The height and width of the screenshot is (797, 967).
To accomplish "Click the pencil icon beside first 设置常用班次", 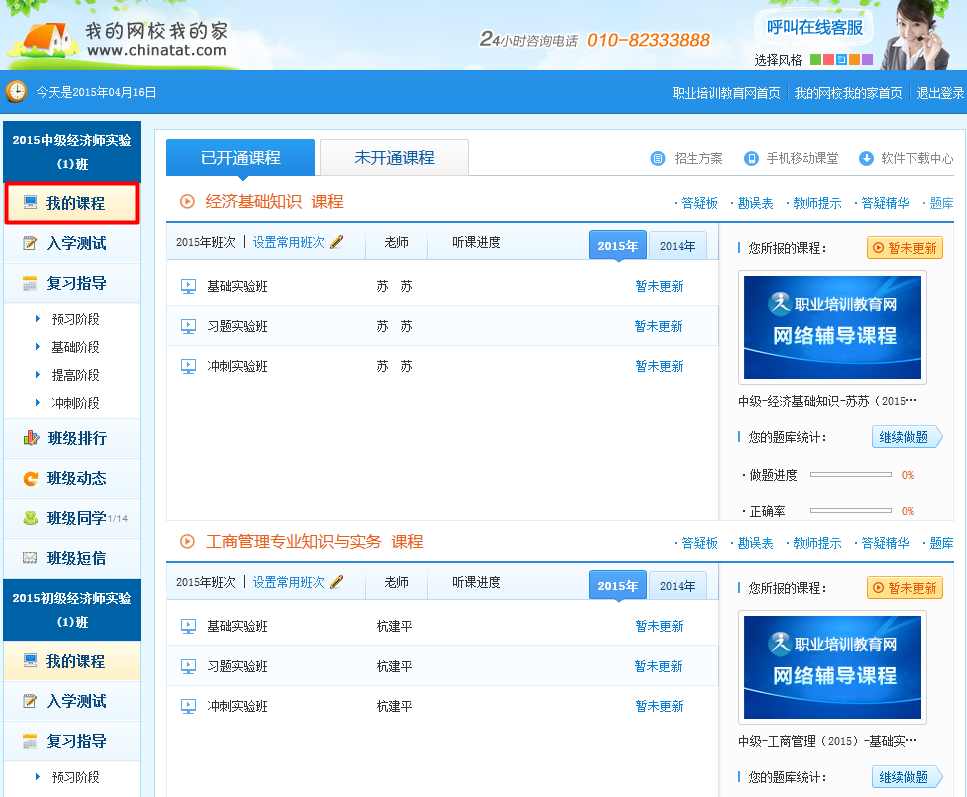I will click(336, 242).
